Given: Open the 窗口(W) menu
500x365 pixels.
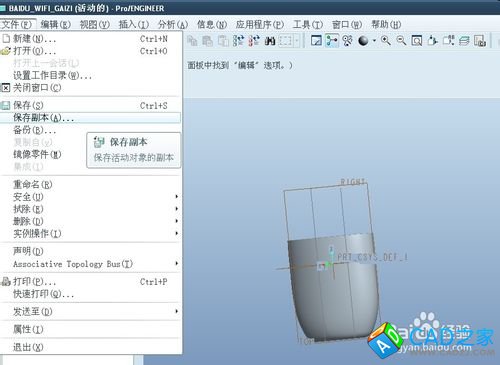Looking at the screenshot, I should [347, 24].
